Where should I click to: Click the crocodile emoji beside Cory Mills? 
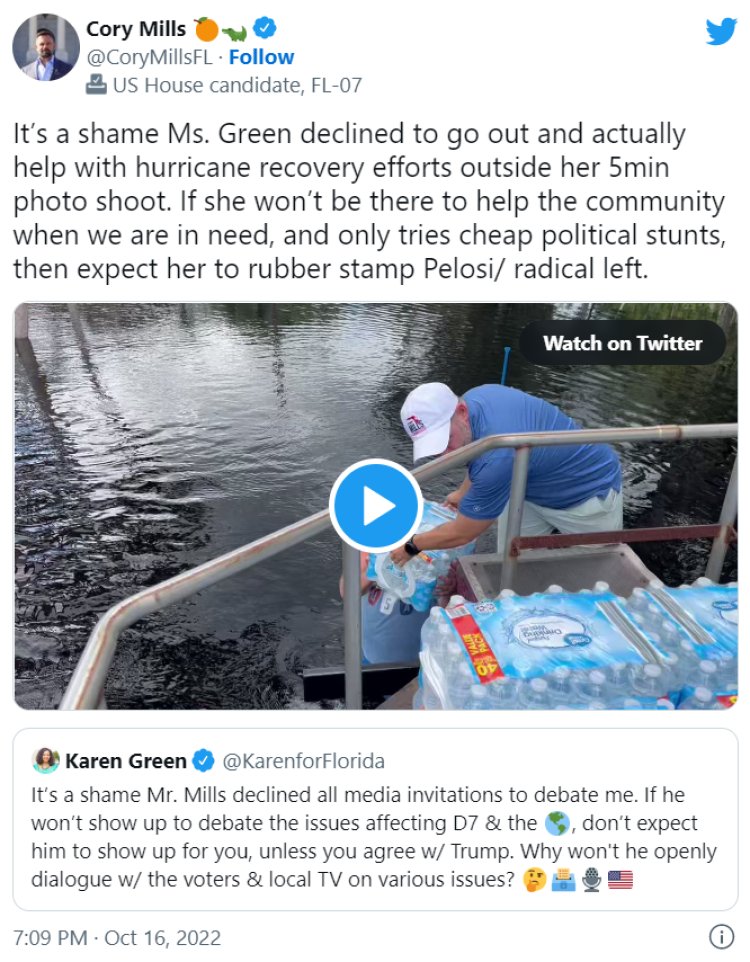[x=234, y=32]
